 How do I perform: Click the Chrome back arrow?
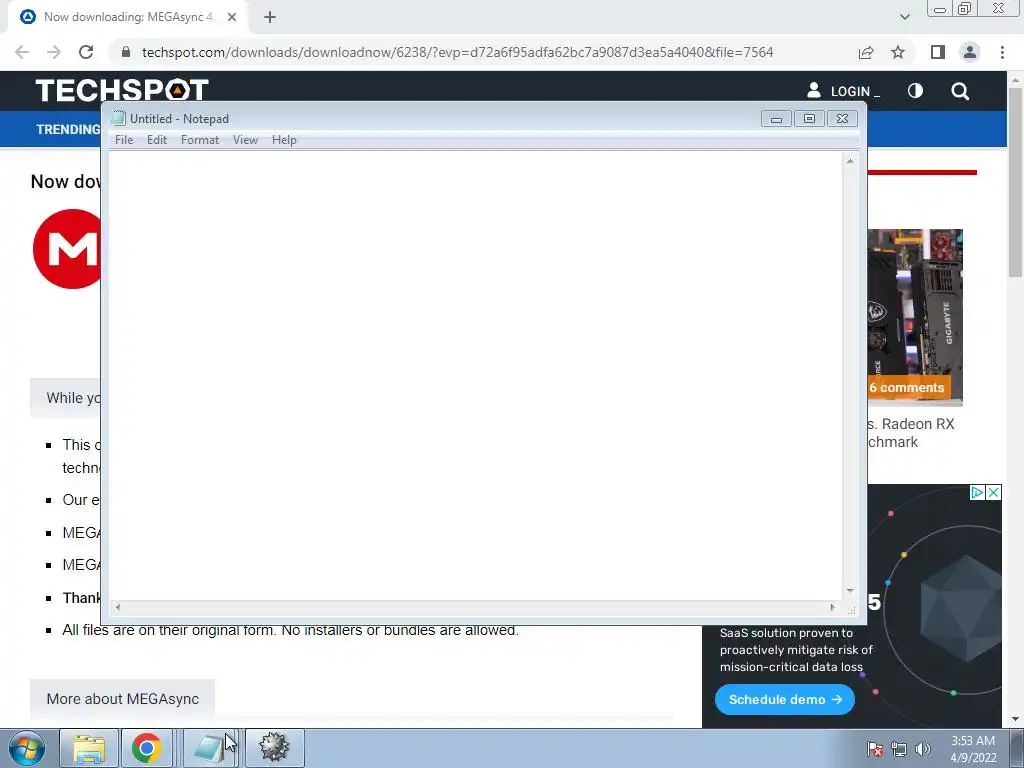click(x=22, y=52)
